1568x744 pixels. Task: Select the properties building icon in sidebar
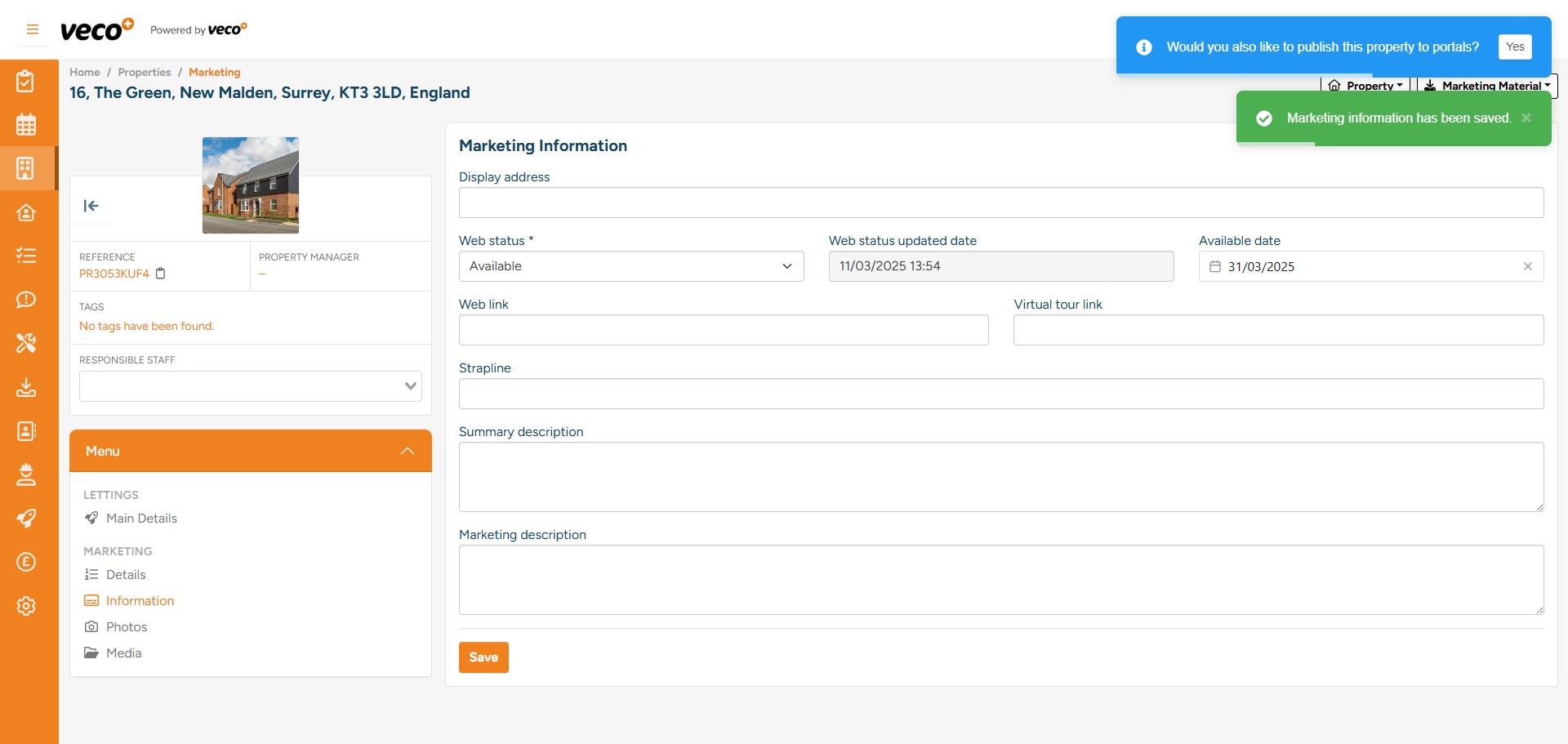[x=27, y=168]
